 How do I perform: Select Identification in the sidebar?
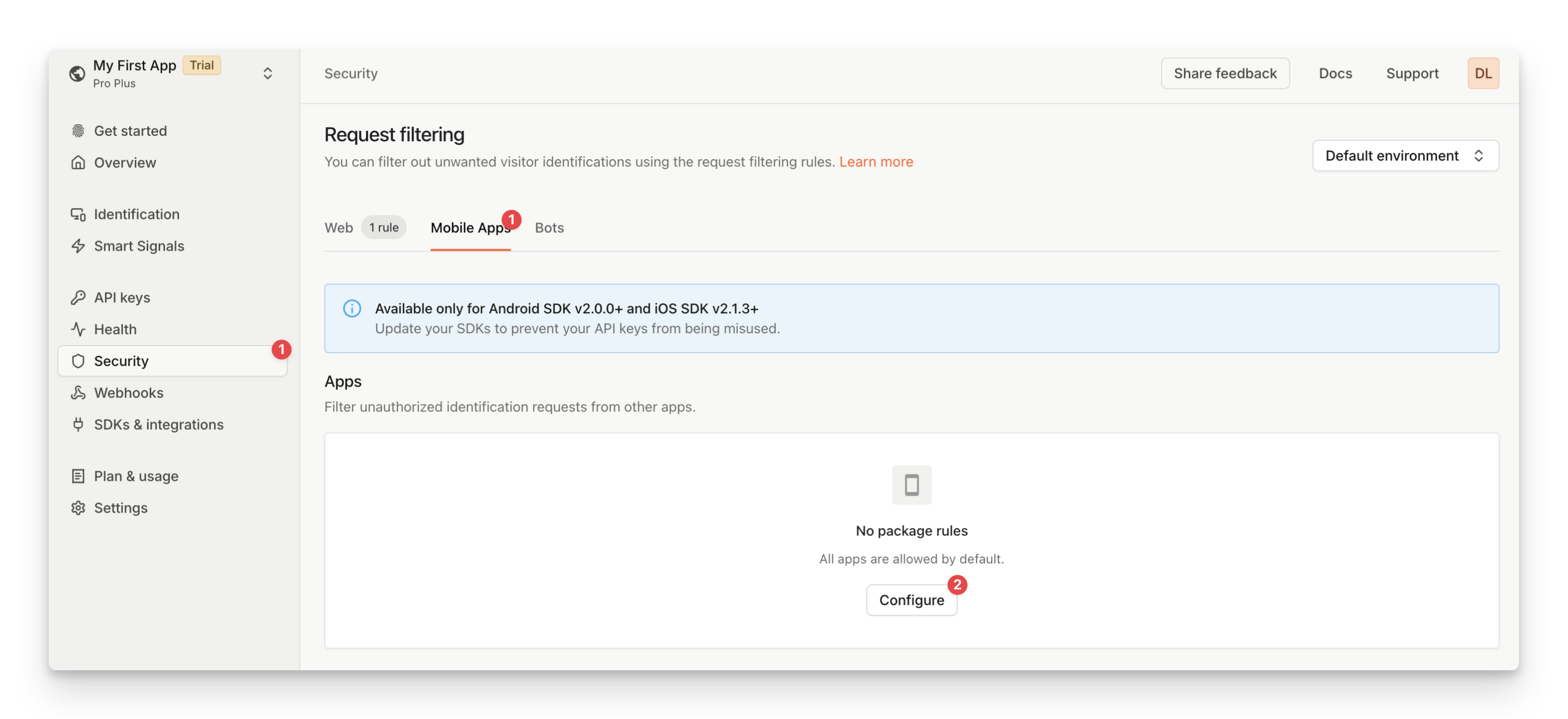tap(136, 214)
